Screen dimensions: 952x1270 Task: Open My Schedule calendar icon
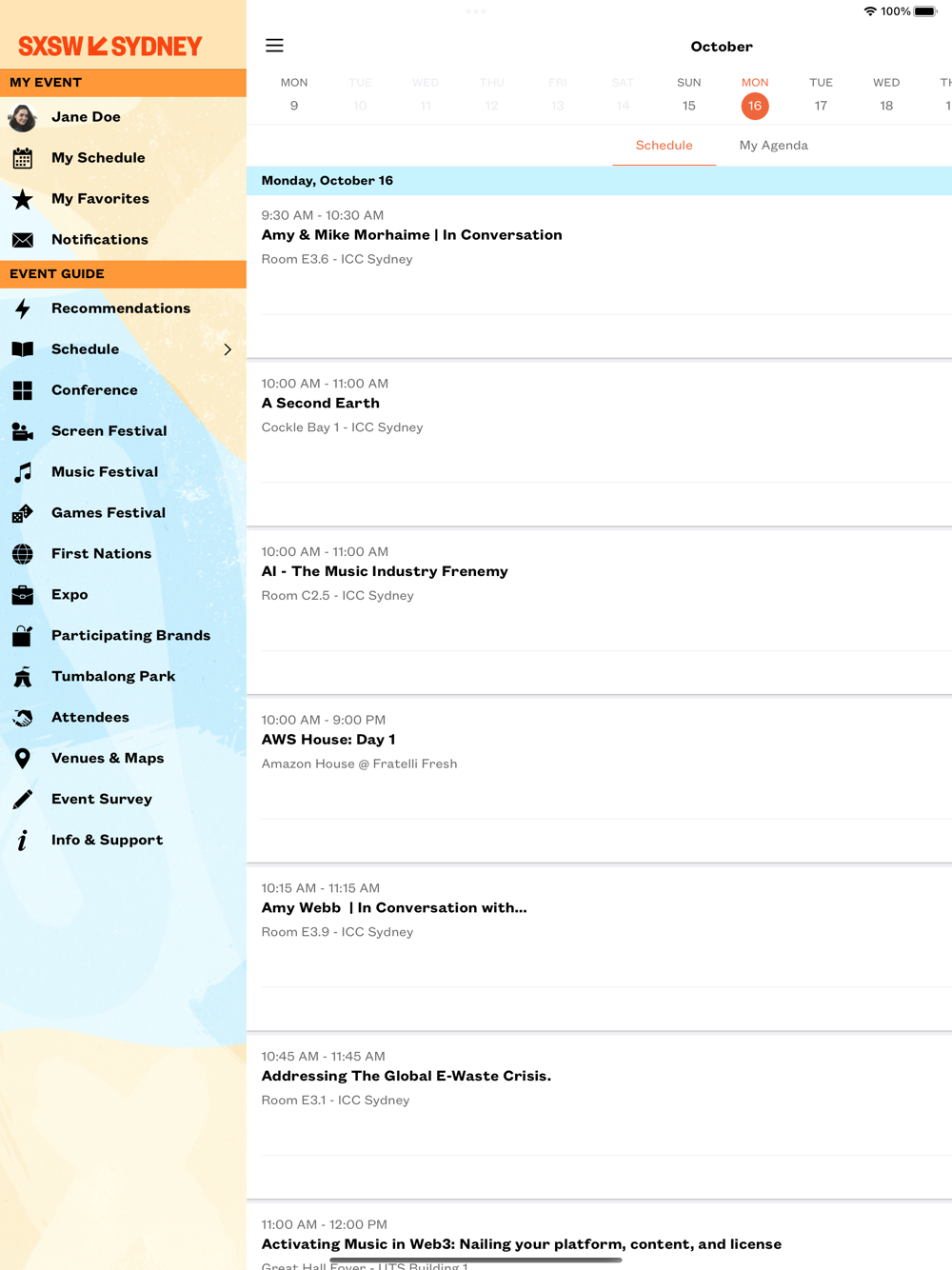pos(23,158)
